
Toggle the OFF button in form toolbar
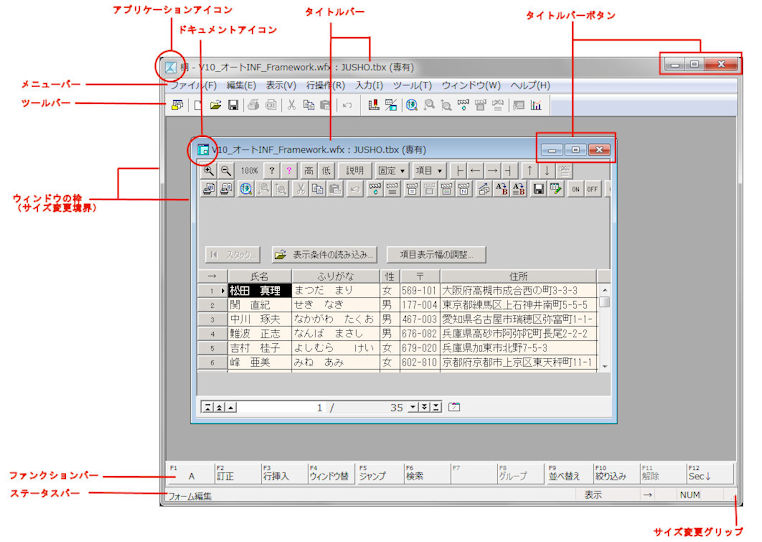coord(592,189)
